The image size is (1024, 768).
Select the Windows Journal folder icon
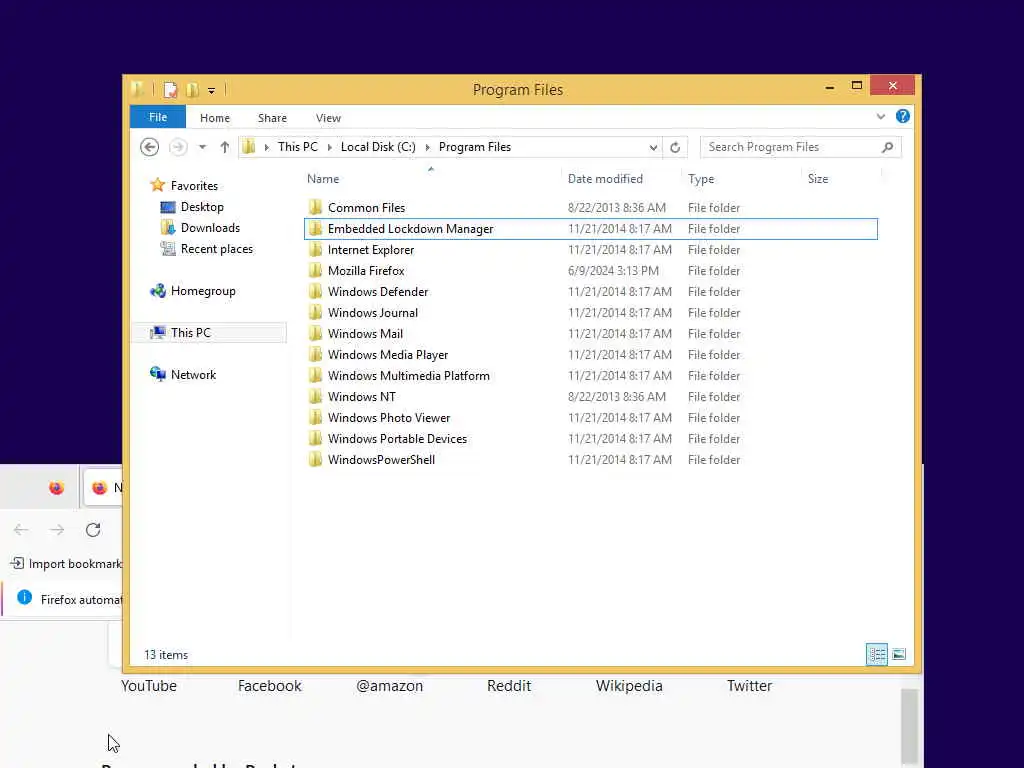coord(315,313)
